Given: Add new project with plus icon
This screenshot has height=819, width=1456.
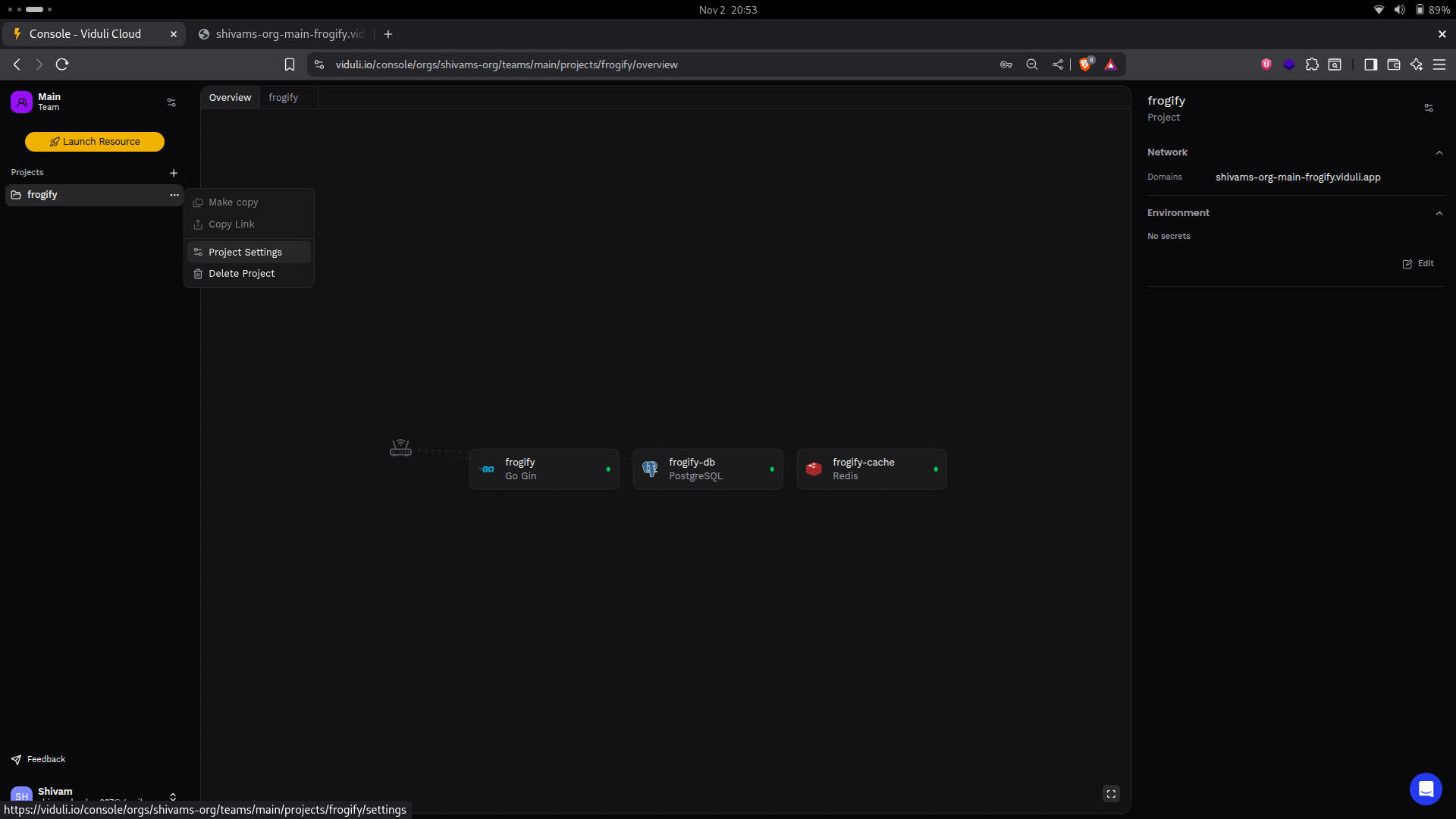Looking at the screenshot, I should (x=174, y=173).
